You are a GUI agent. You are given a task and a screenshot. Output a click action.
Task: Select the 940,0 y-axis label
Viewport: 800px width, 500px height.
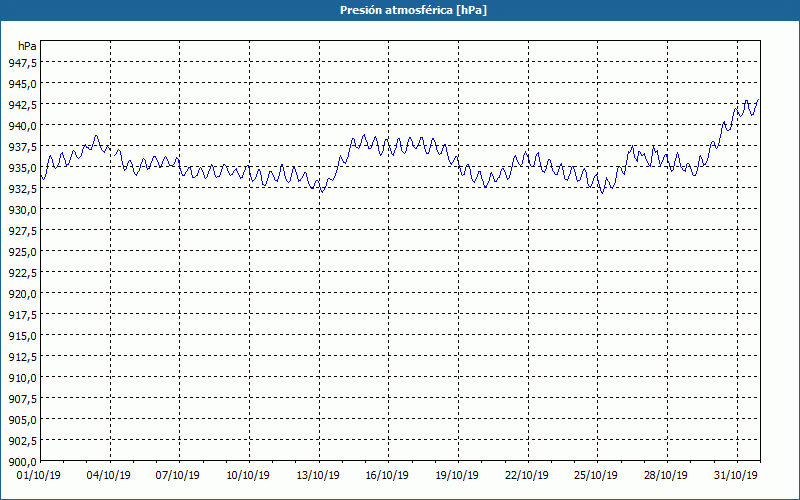pyautogui.click(x=22, y=126)
